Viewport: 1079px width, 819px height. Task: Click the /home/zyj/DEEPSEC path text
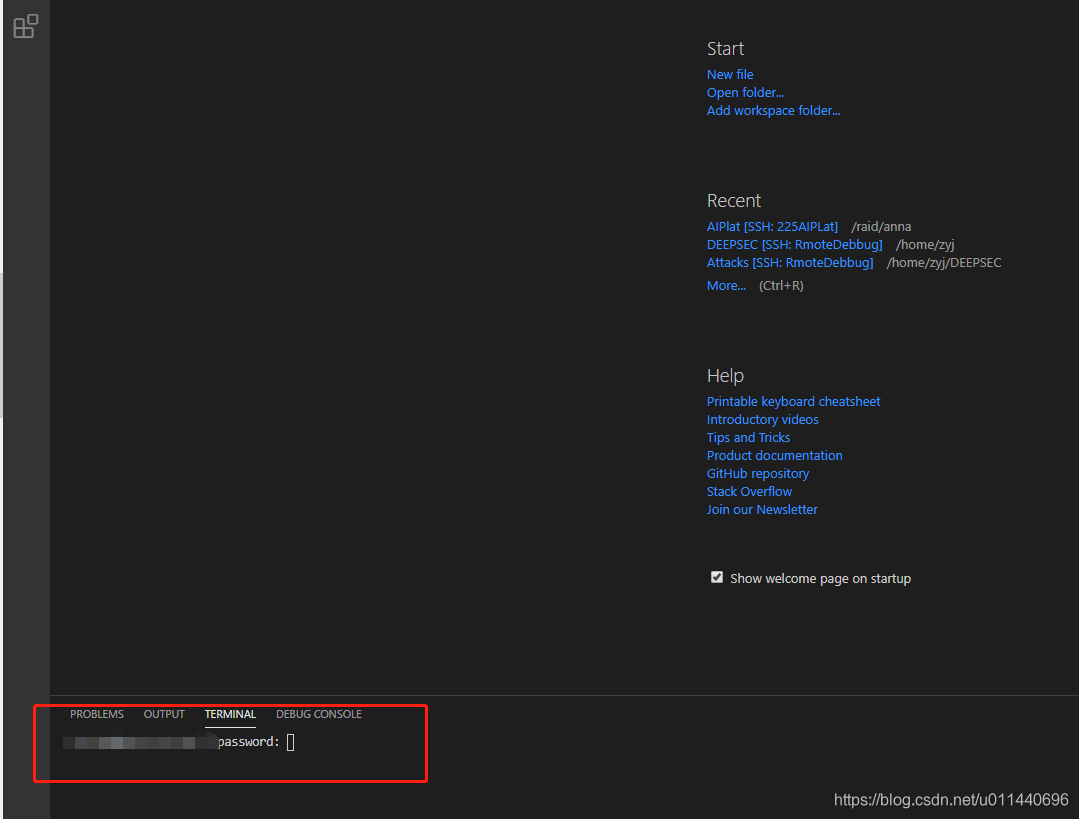(943, 262)
